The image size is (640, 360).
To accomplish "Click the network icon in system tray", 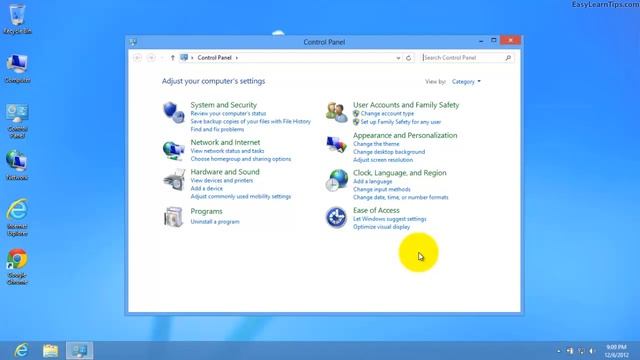I will 581,351.
